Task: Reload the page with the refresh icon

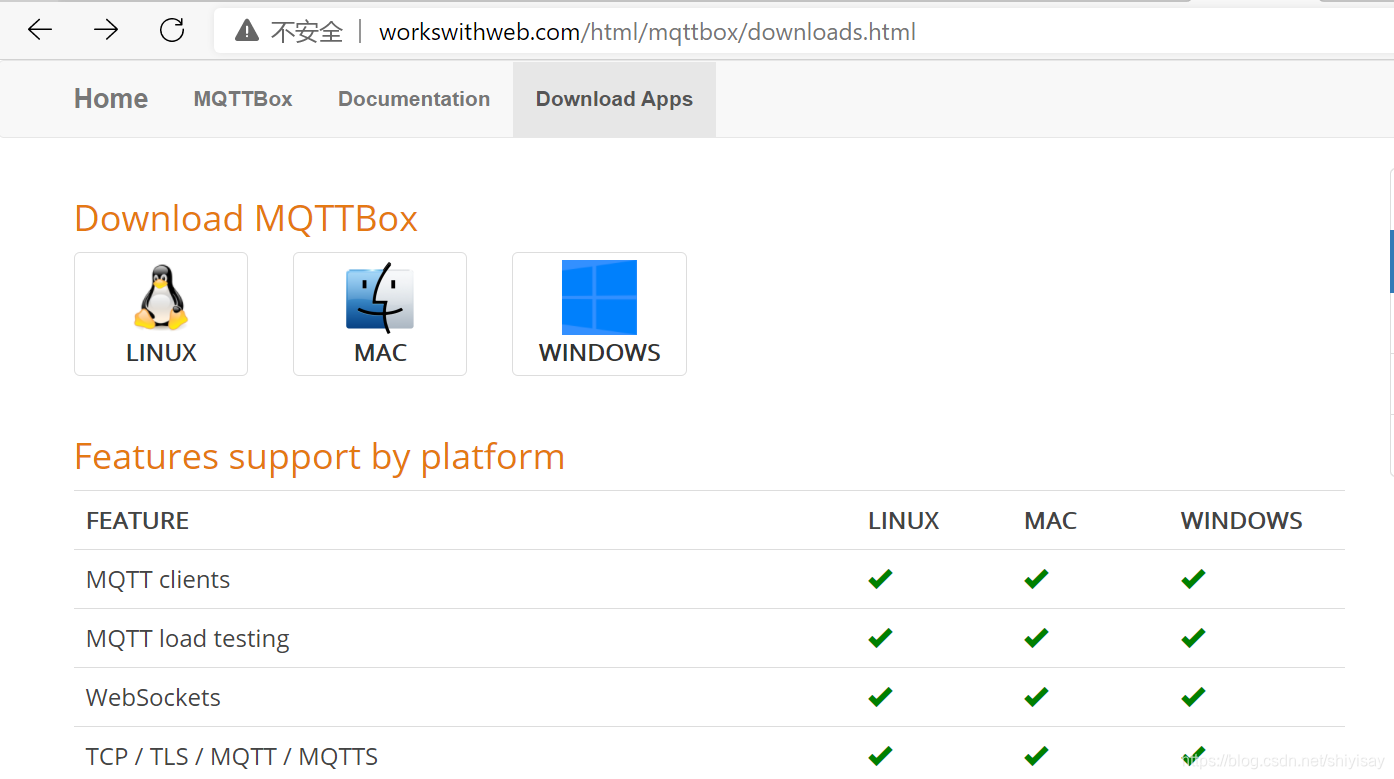Action: coord(172,30)
